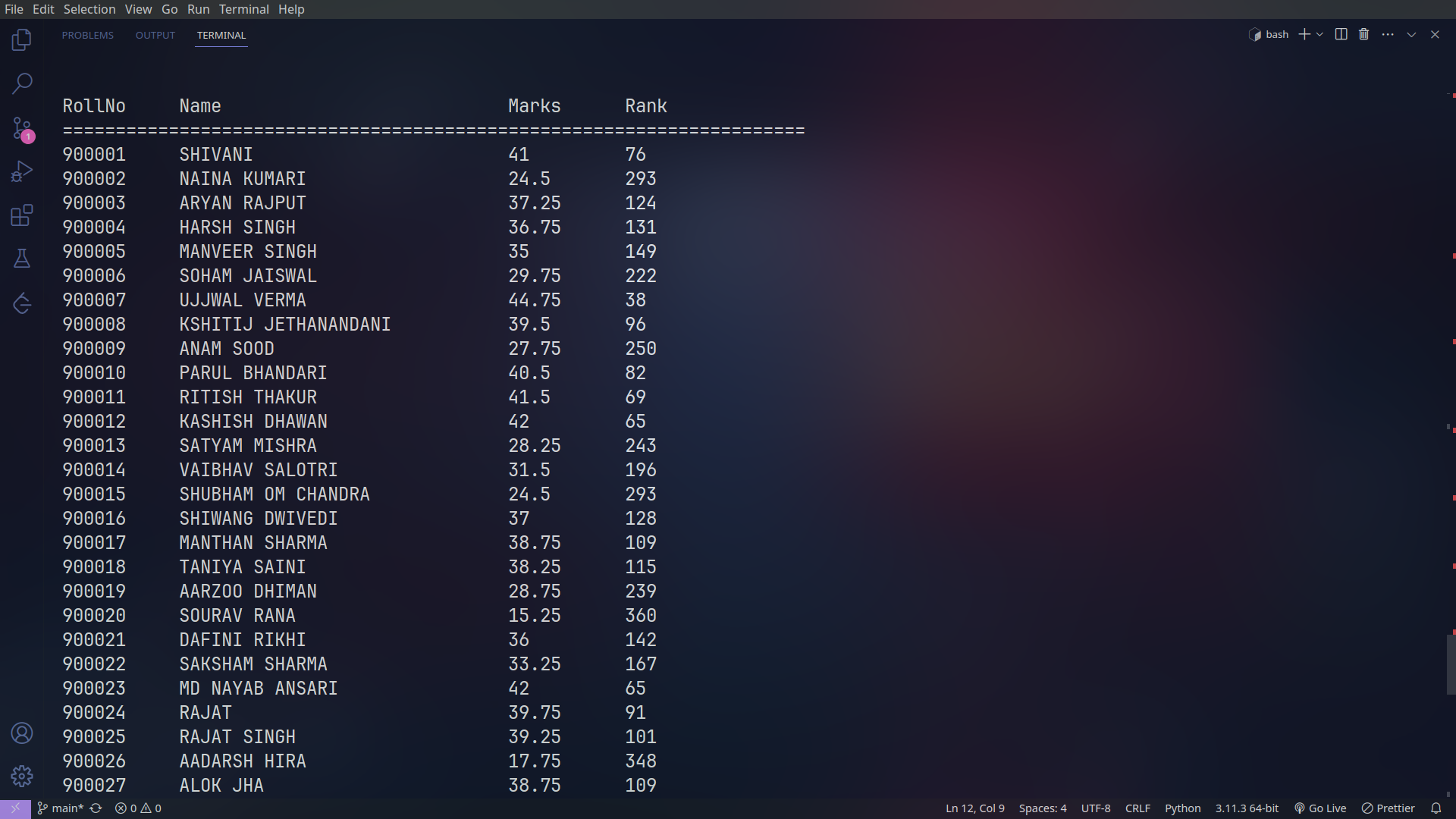1456x819 pixels.
Task: Open Source Control view with badge
Action: 22,128
